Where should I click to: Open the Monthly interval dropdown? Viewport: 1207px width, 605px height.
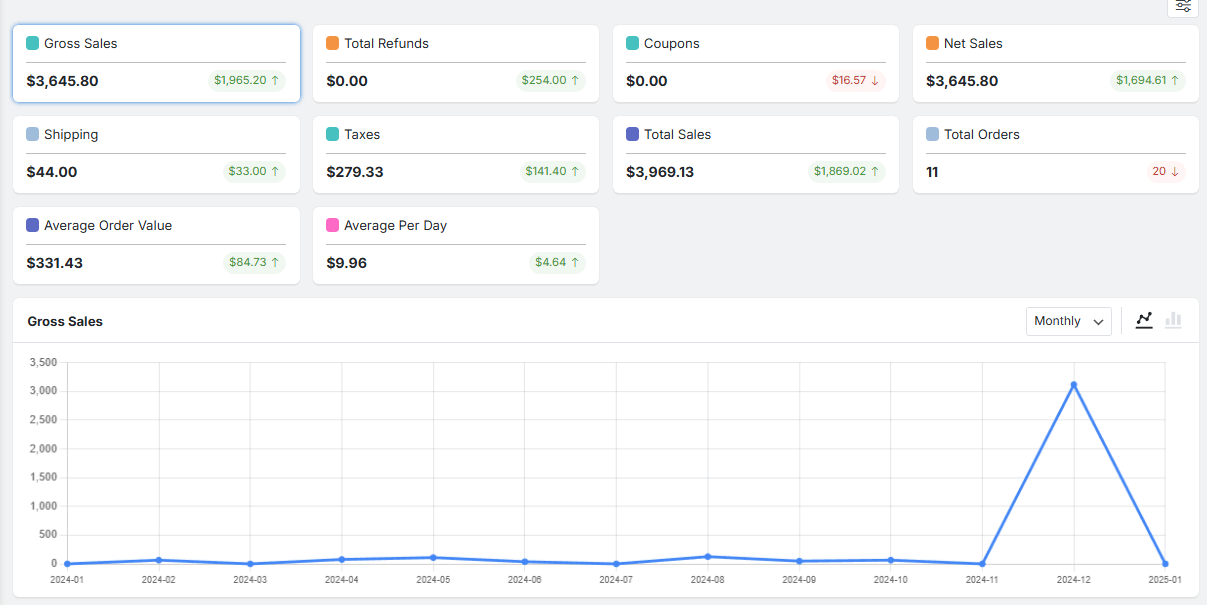click(x=1068, y=321)
